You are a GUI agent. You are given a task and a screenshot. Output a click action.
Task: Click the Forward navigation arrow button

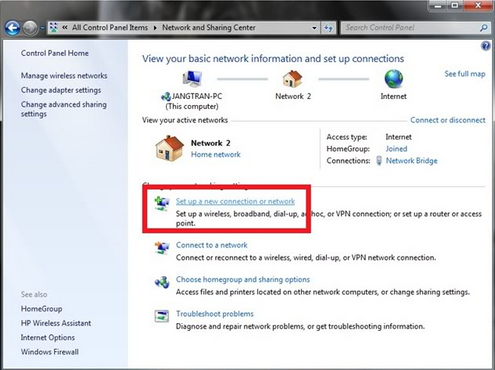30,28
